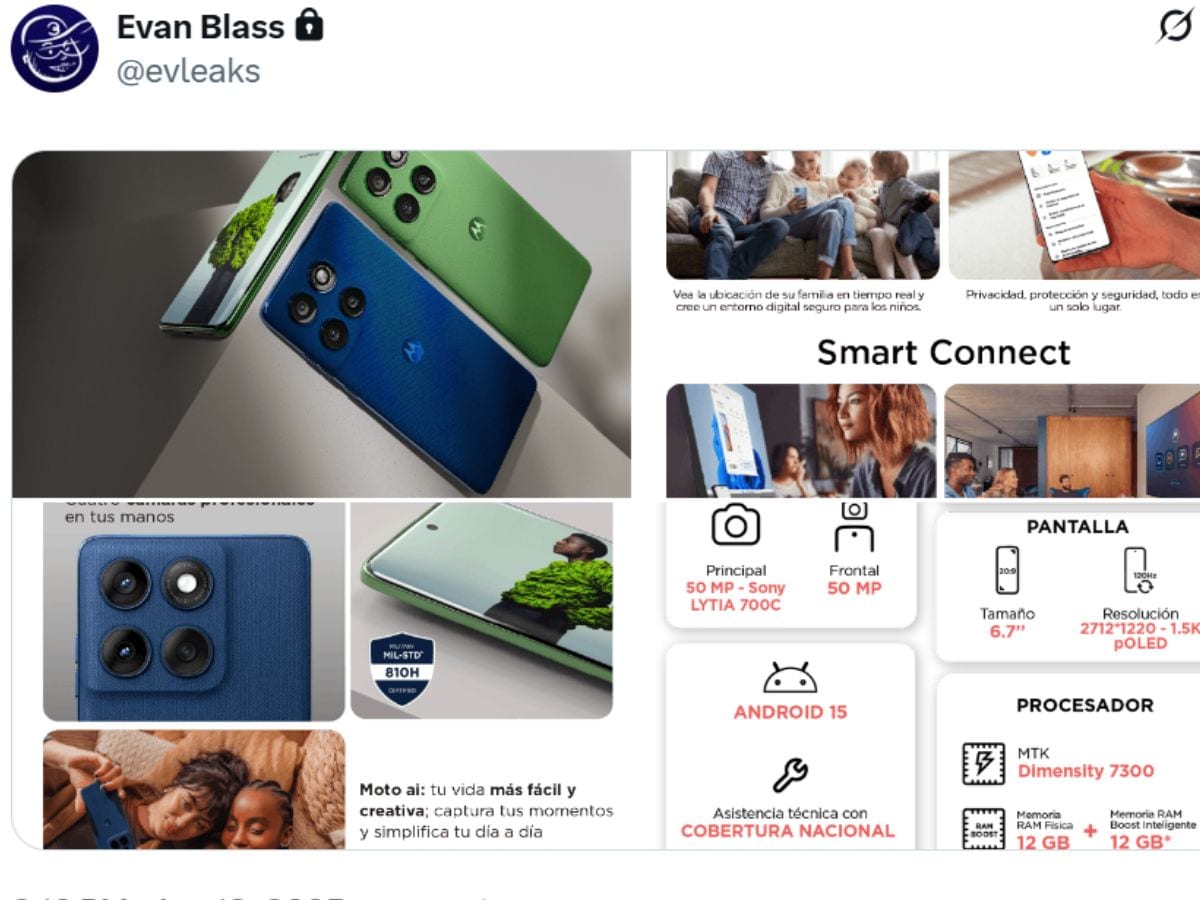This screenshot has height=900, width=1200.
Task: Click the front camera icon above Frontal
Action: coord(854,527)
